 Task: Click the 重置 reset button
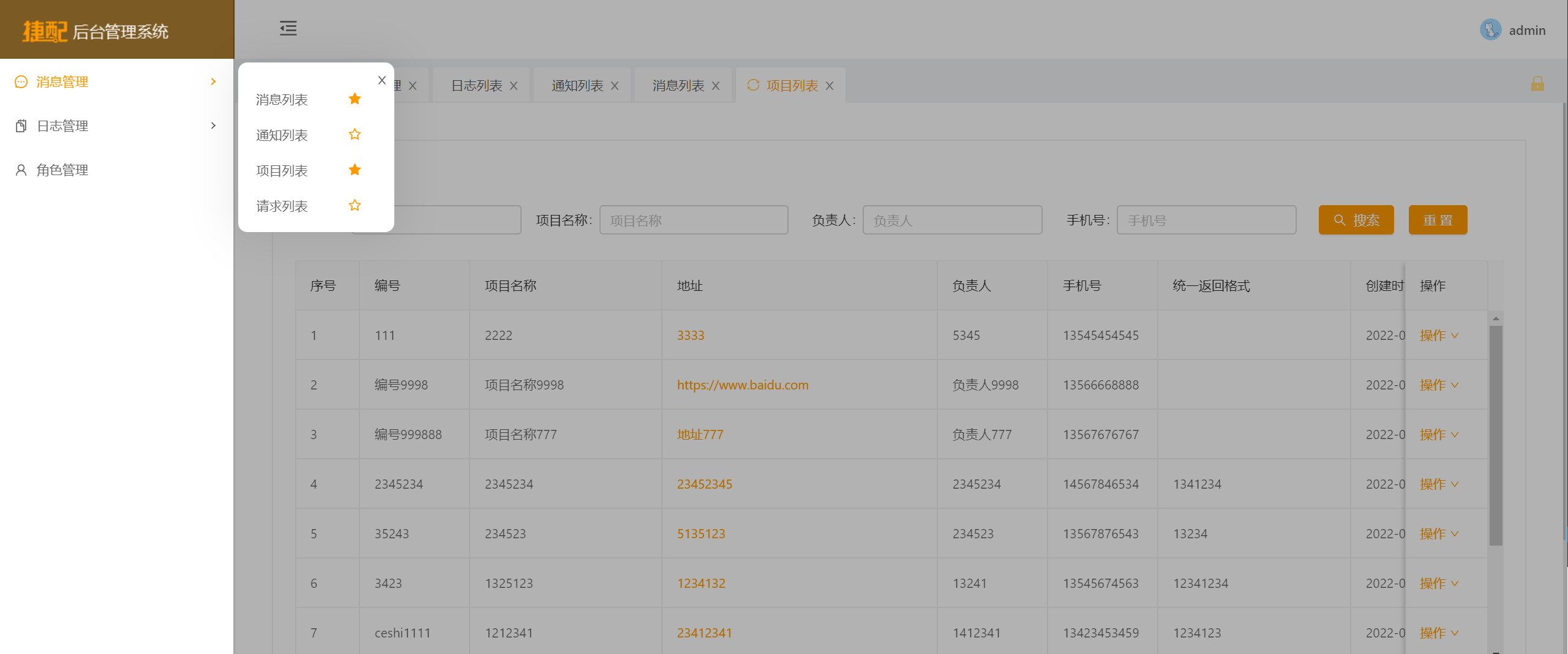(x=1438, y=220)
